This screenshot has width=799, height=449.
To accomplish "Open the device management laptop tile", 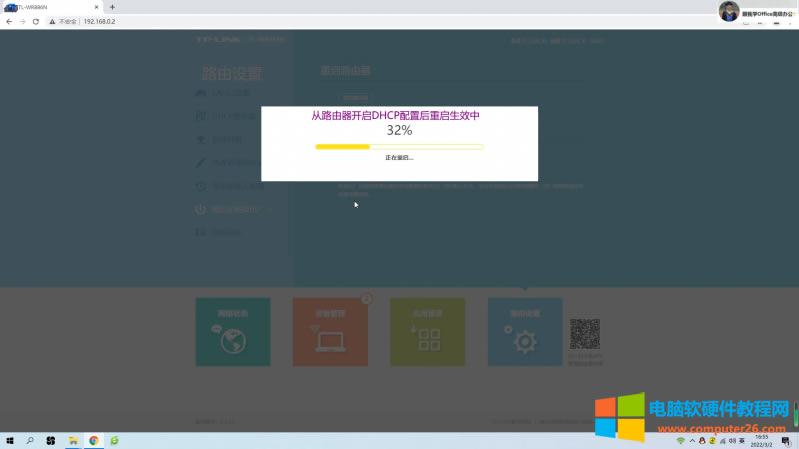I will click(x=330, y=332).
